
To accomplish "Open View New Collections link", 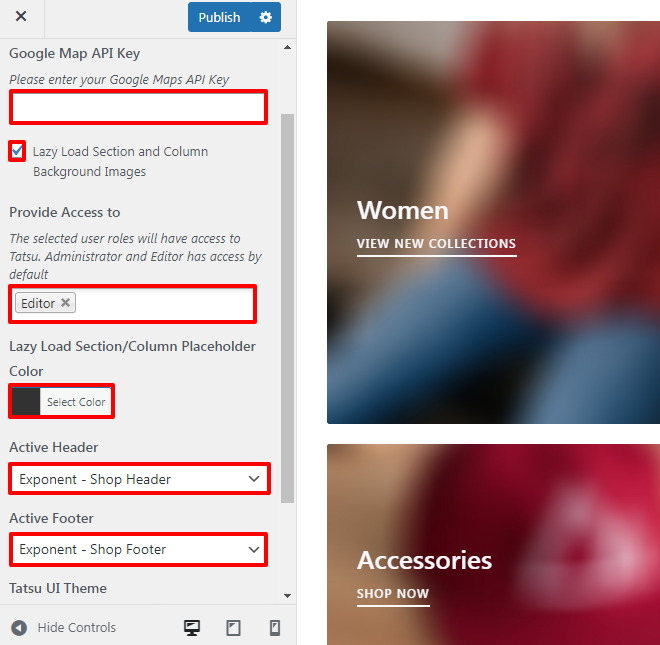I will (436, 244).
